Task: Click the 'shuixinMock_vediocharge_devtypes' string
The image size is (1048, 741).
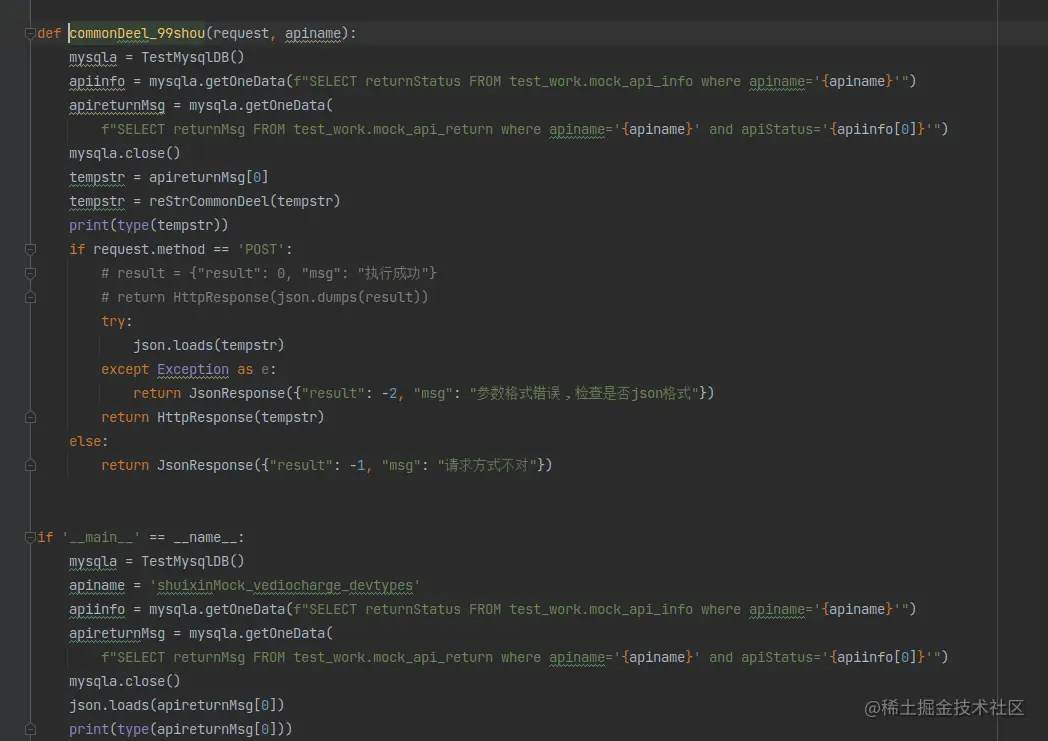Action: click(x=285, y=585)
